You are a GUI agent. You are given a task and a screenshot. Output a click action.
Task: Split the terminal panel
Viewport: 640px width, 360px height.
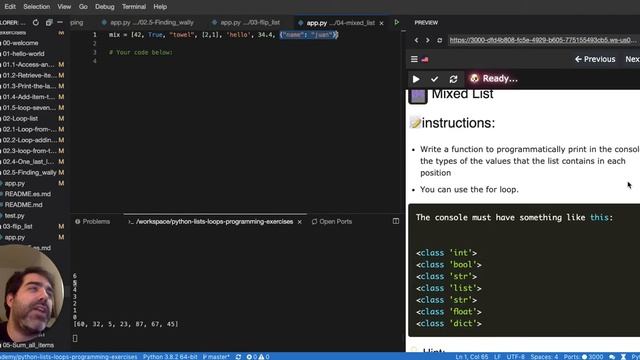[396, 221]
